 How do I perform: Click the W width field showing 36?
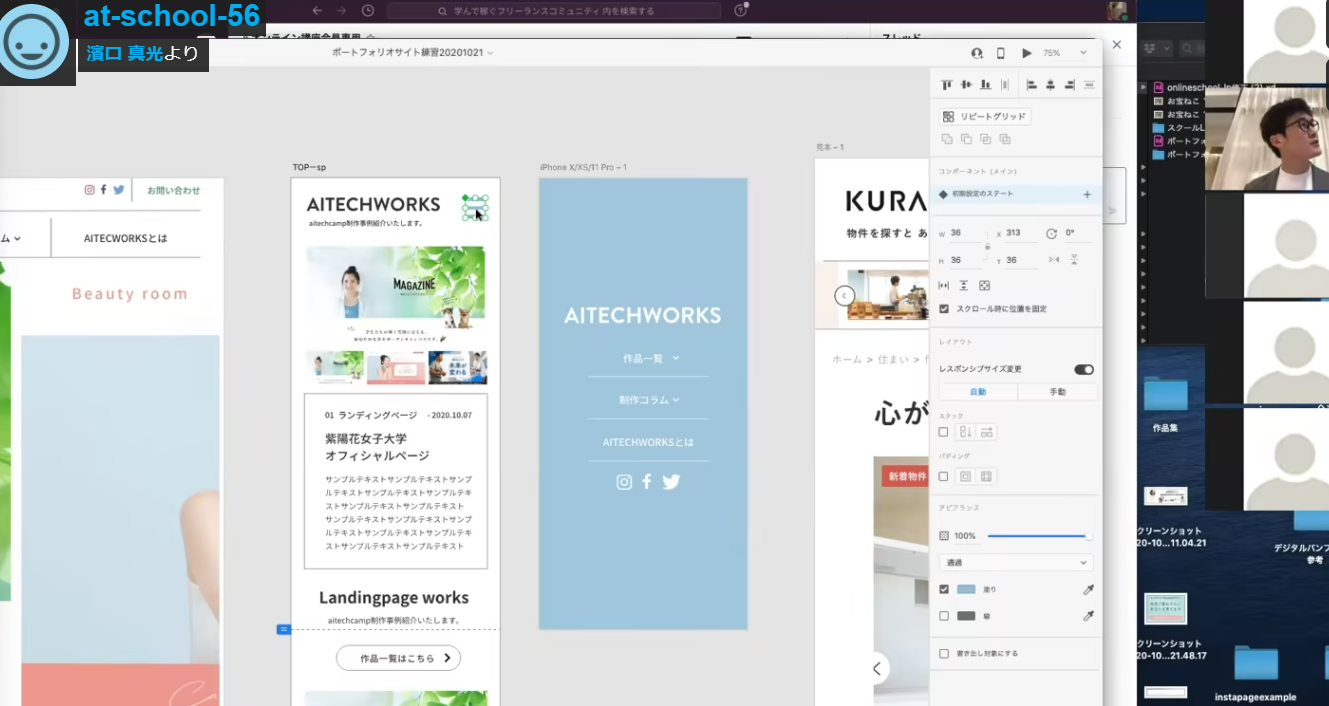965,233
